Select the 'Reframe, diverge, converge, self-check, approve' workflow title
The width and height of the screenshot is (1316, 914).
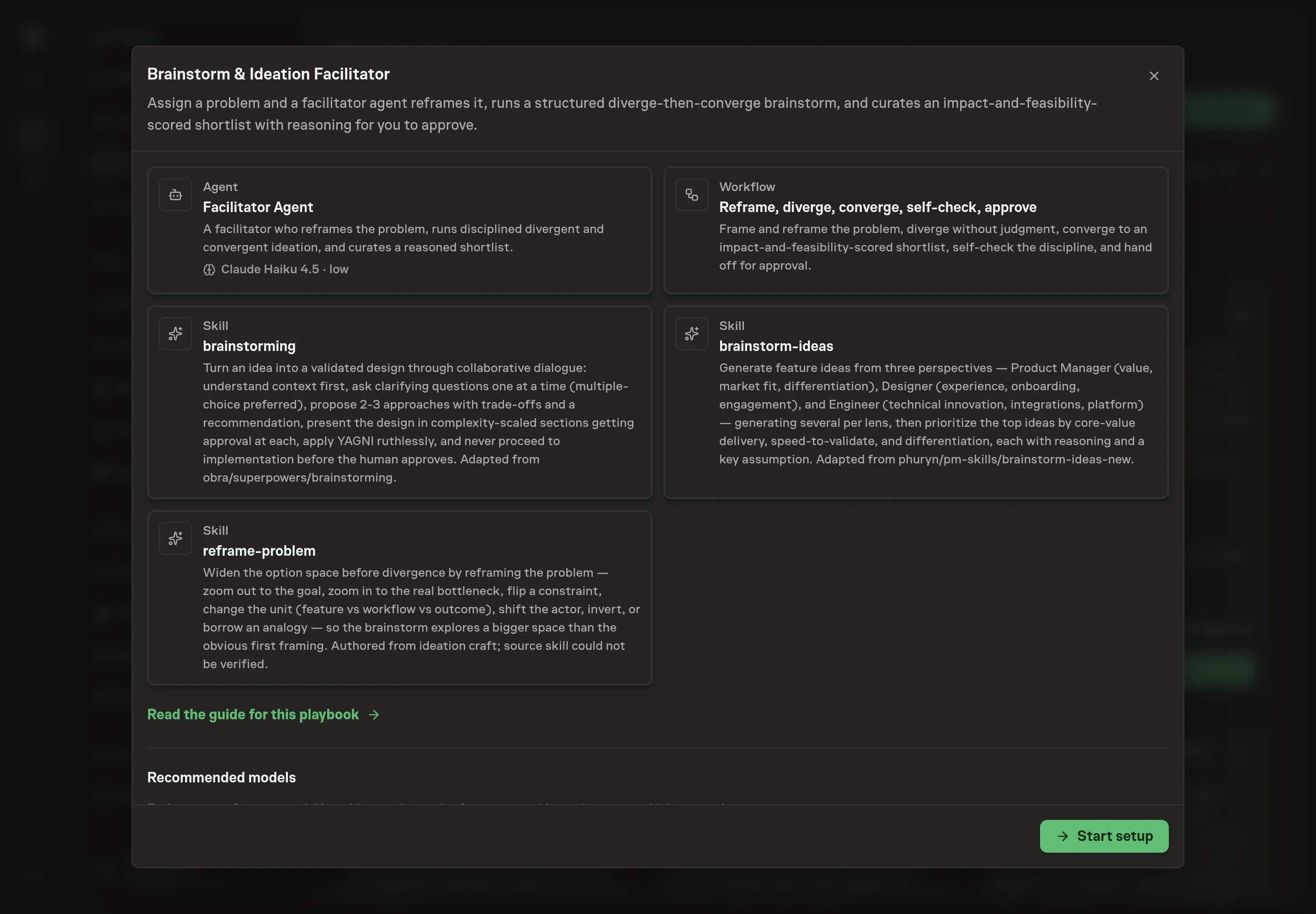(877, 207)
